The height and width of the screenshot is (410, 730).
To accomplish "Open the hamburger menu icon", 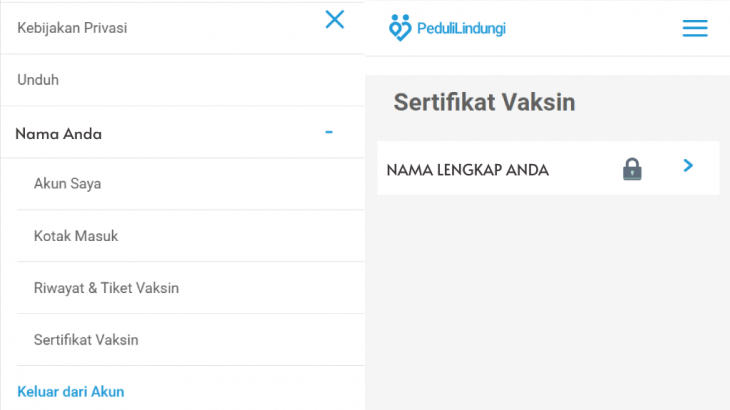I will click(695, 28).
